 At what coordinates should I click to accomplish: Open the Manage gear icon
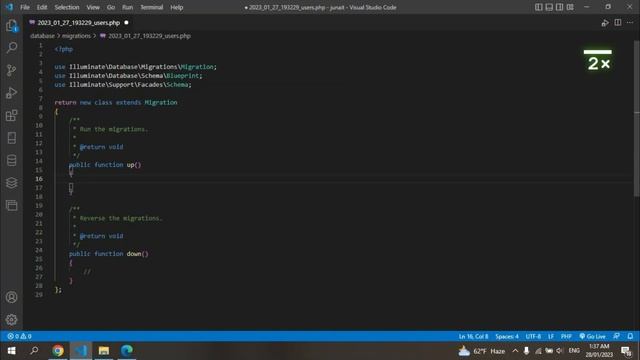11,320
